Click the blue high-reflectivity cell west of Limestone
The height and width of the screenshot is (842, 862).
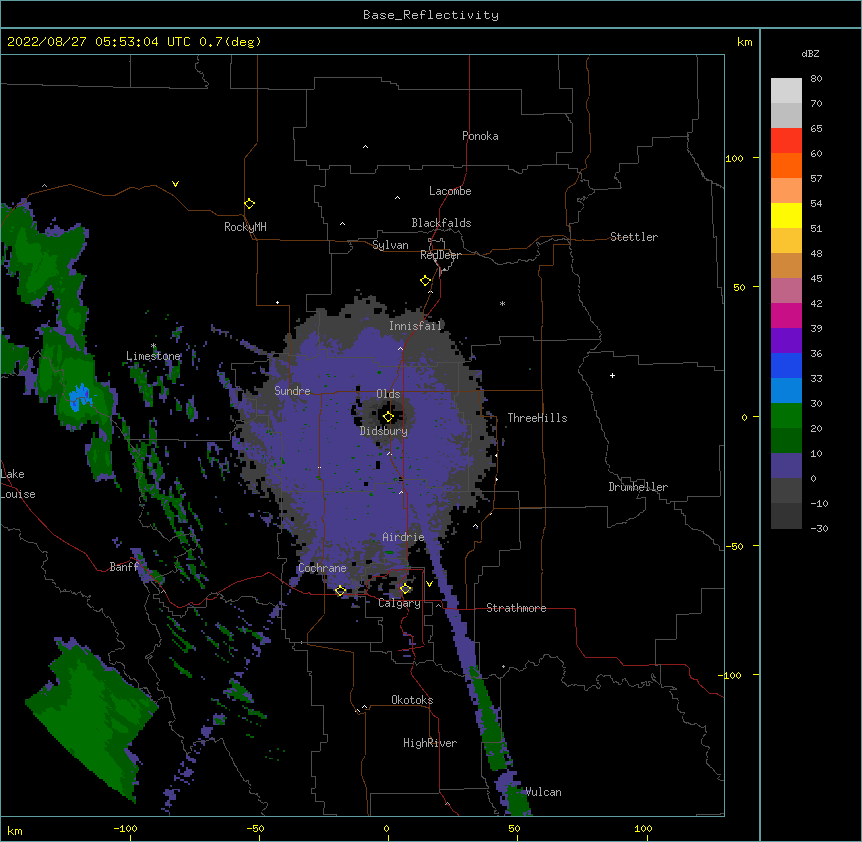click(80, 397)
